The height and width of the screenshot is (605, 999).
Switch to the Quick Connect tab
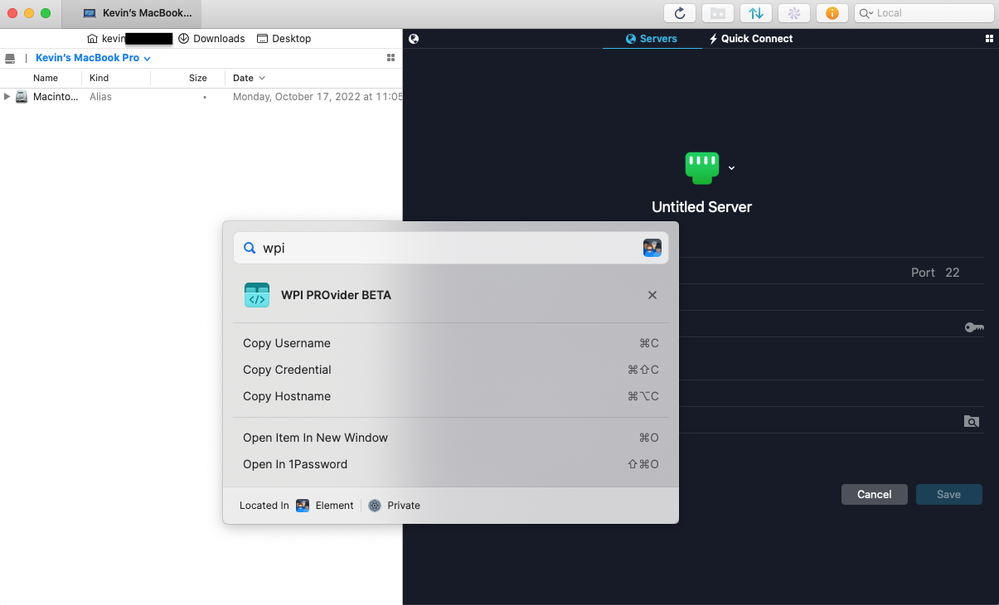[x=750, y=39]
